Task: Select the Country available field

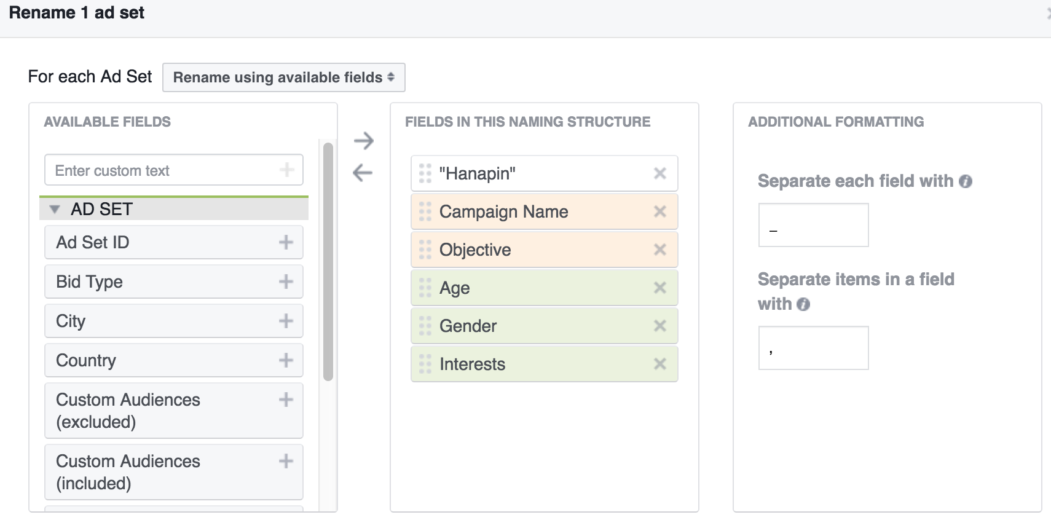Action: (174, 361)
